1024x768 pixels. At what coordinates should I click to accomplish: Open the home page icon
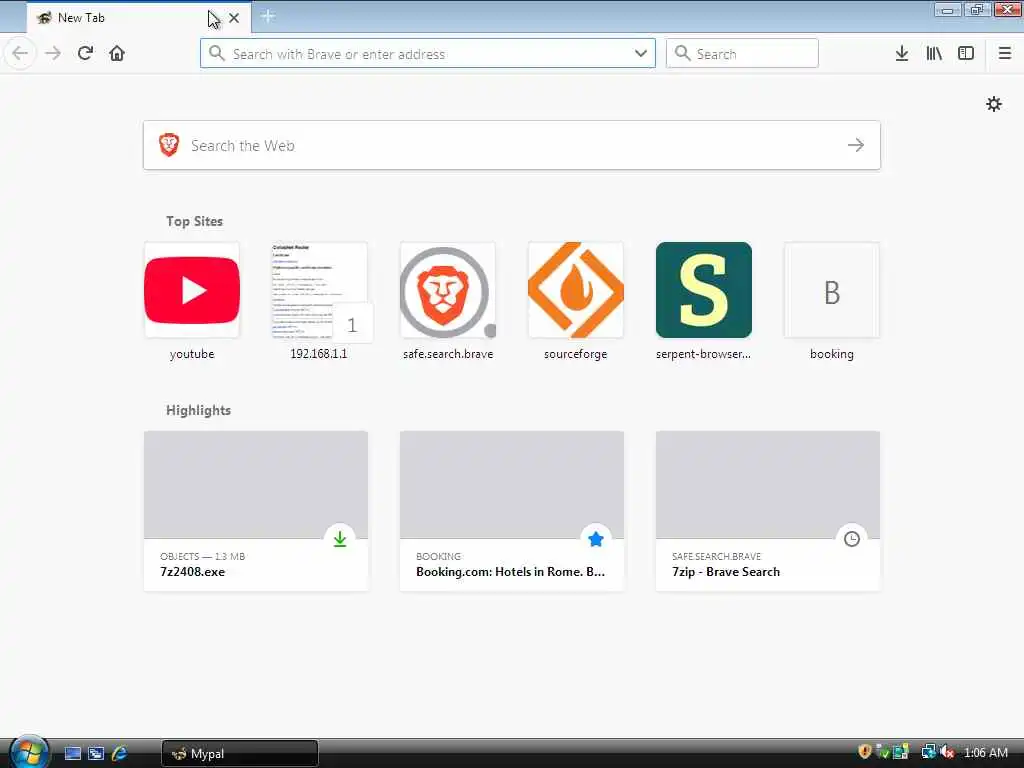117,53
